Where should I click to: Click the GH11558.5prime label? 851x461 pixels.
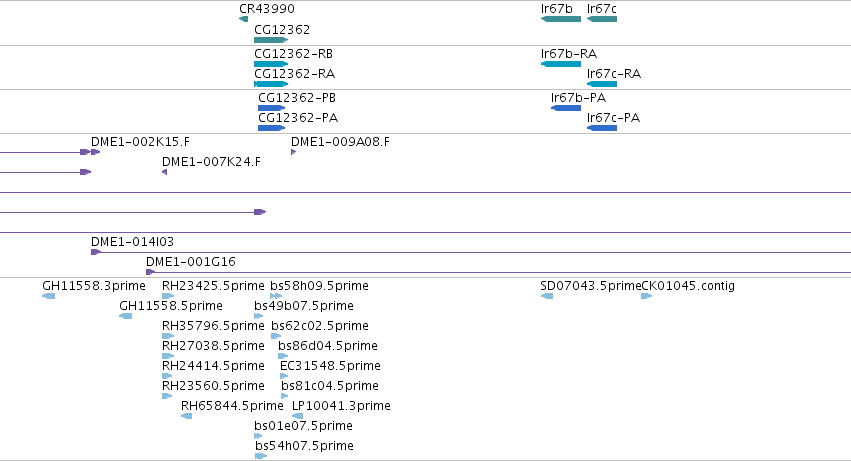(x=171, y=306)
